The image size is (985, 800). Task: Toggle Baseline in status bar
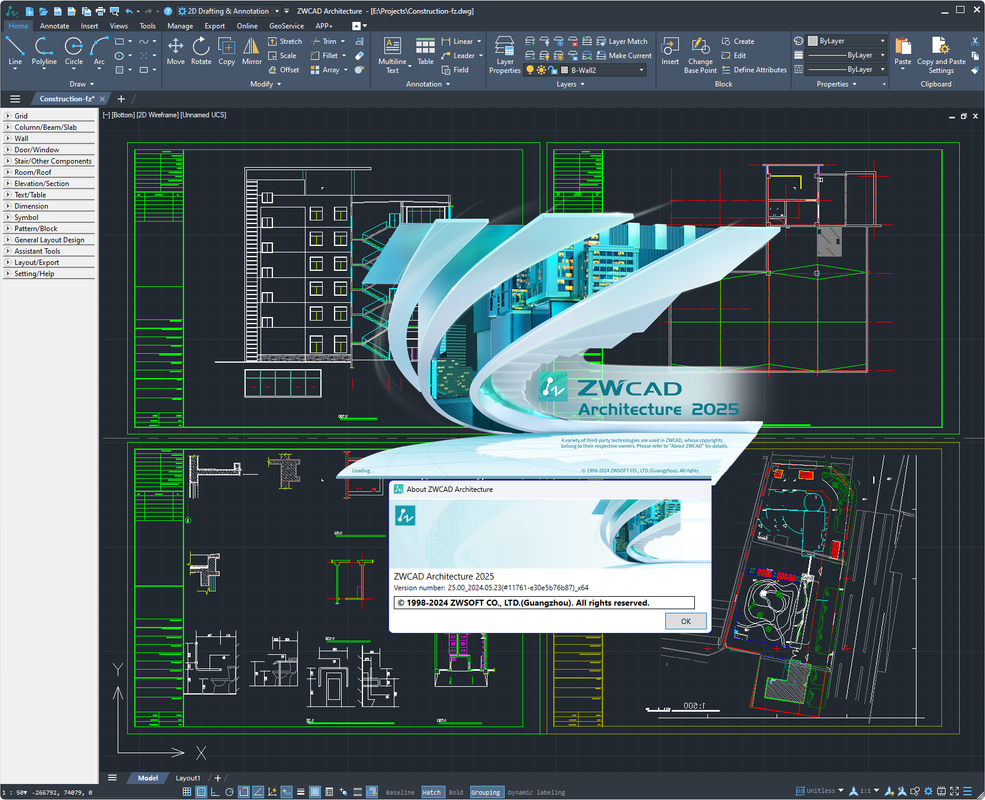(x=400, y=792)
